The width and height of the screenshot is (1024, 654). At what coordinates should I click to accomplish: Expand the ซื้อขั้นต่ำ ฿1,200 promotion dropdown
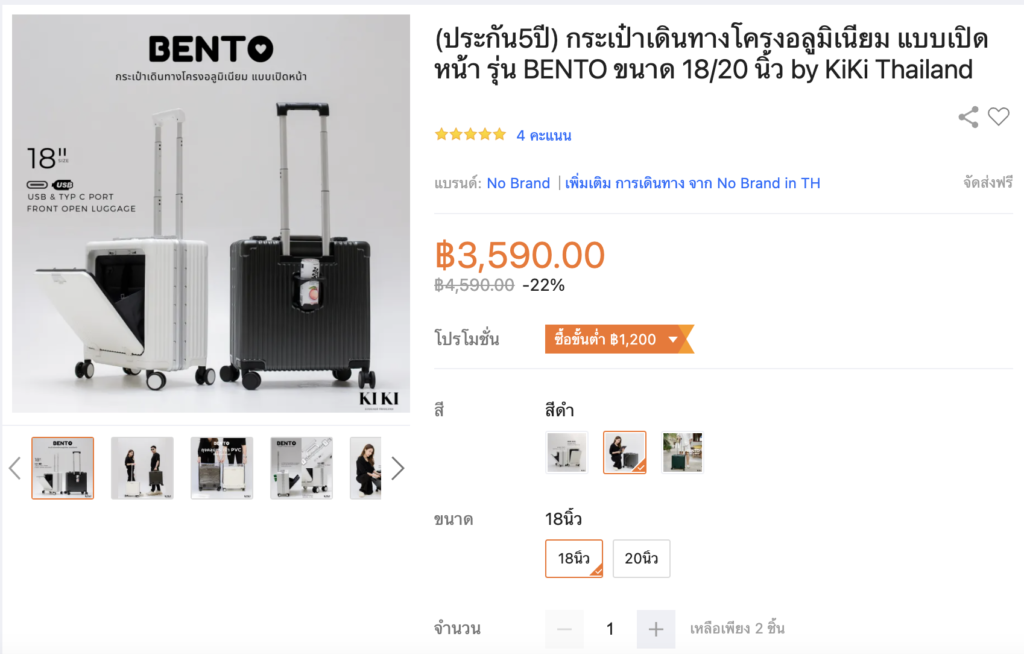pyautogui.click(x=618, y=339)
